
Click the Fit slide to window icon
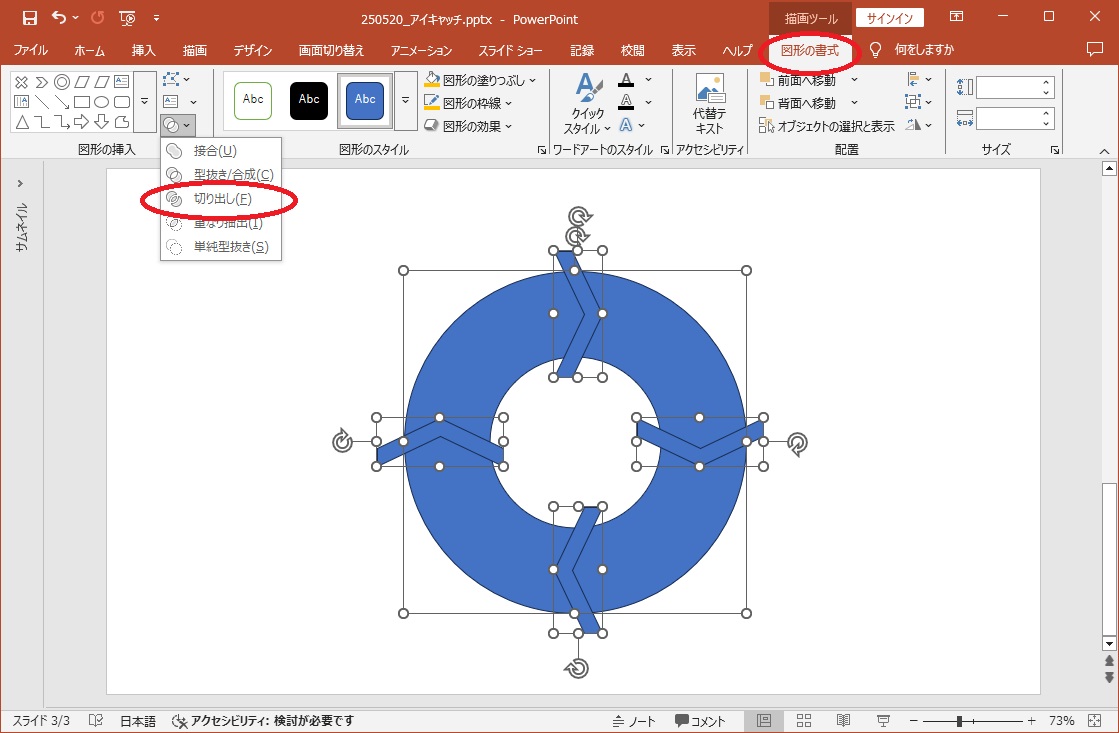tap(1092, 721)
